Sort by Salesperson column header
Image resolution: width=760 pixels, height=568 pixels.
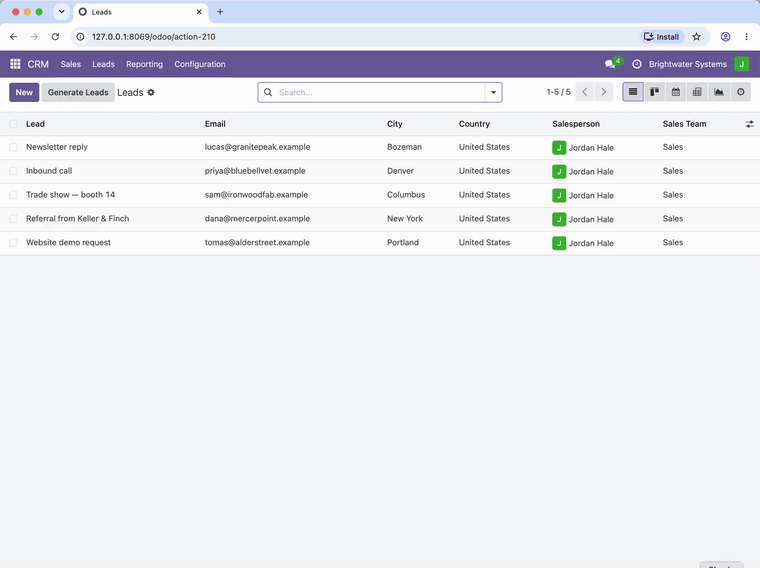(x=576, y=124)
